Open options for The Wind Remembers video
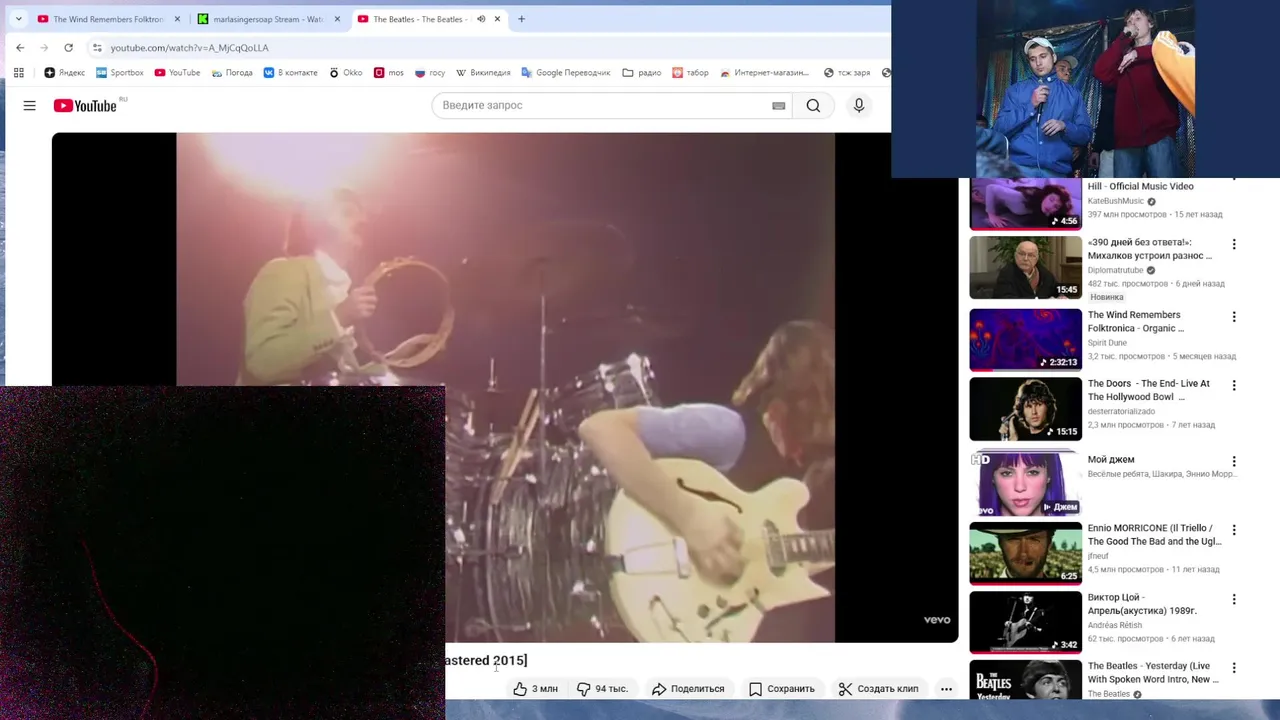The image size is (1280, 720). click(x=1234, y=317)
